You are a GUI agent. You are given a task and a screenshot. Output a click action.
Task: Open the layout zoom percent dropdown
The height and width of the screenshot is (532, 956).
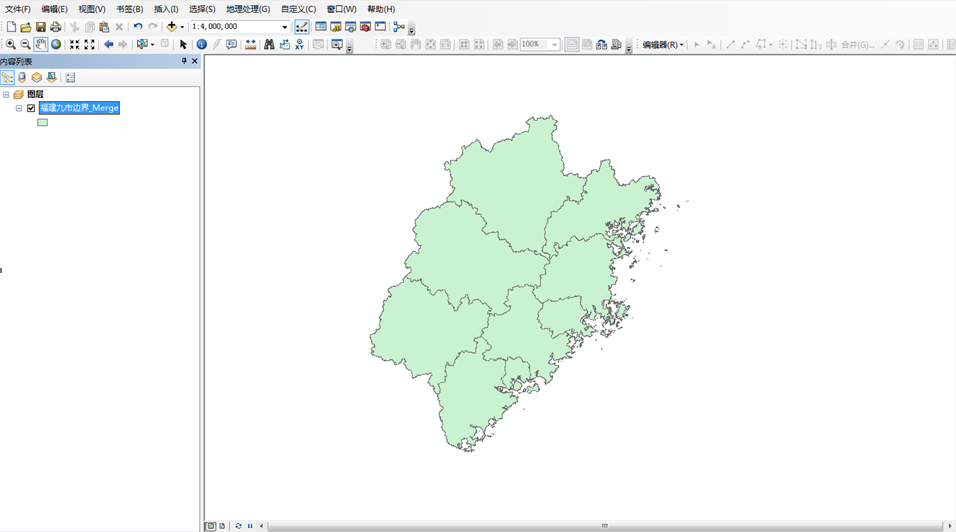tap(555, 44)
